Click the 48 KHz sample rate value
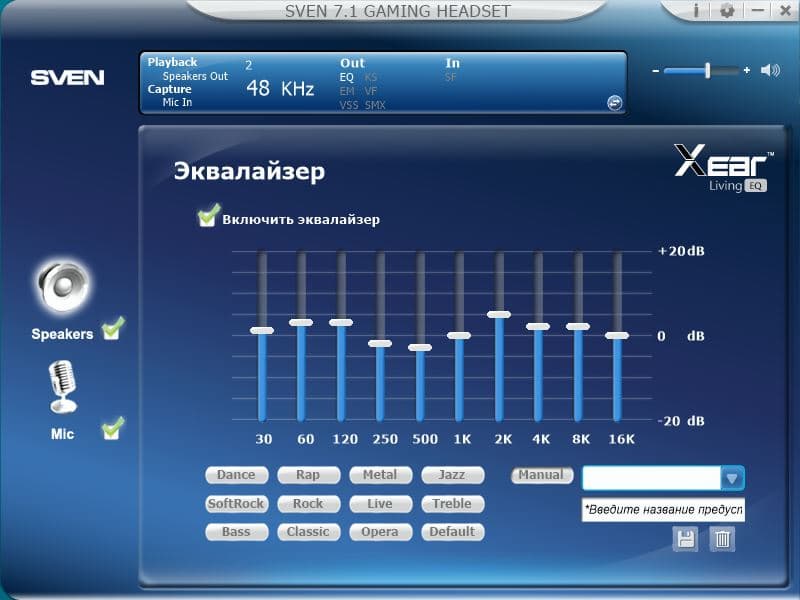The height and width of the screenshot is (600, 800). click(280, 89)
